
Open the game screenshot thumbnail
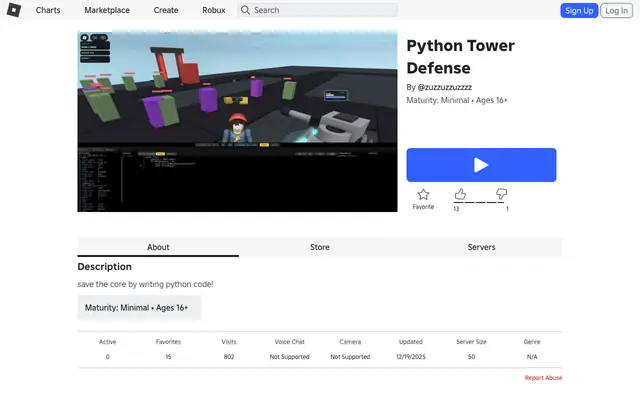[x=237, y=121]
